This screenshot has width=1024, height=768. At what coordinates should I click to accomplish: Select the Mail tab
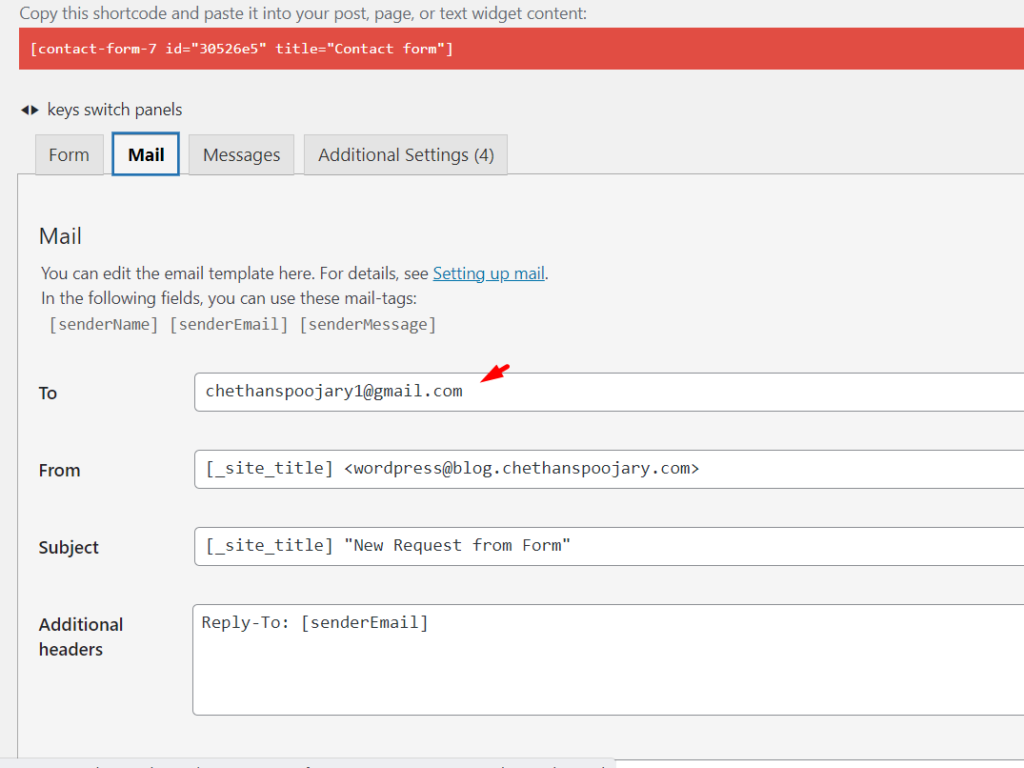[x=146, y=155]
